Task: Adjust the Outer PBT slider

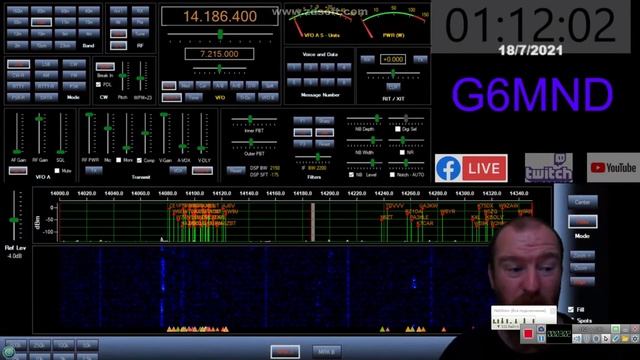Action: click(254, 142)
